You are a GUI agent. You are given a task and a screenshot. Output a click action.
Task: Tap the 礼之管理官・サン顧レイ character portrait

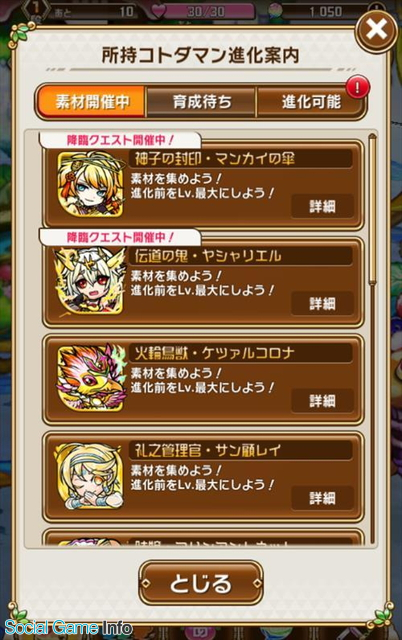(90, 476)
